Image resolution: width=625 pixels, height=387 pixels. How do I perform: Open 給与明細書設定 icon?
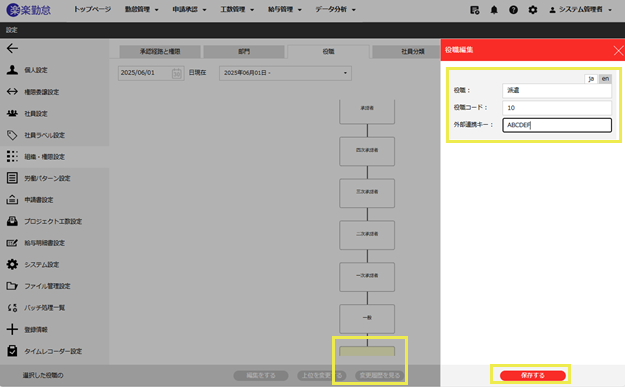(12, 243)
